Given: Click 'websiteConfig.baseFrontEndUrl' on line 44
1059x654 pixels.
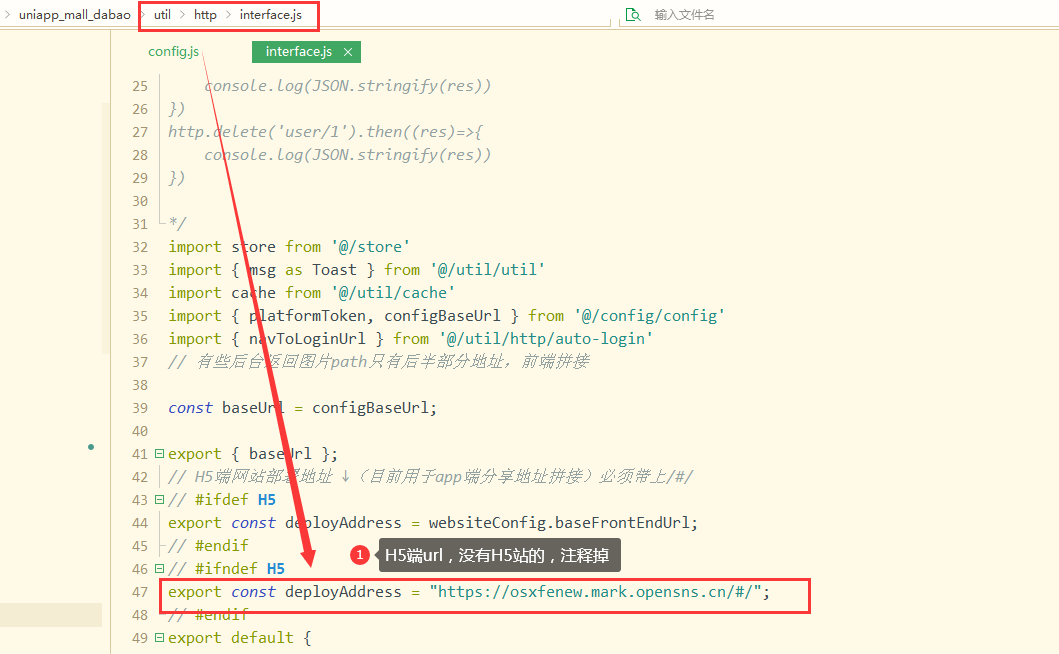Looking at the screenshot, I should [559, 522].
